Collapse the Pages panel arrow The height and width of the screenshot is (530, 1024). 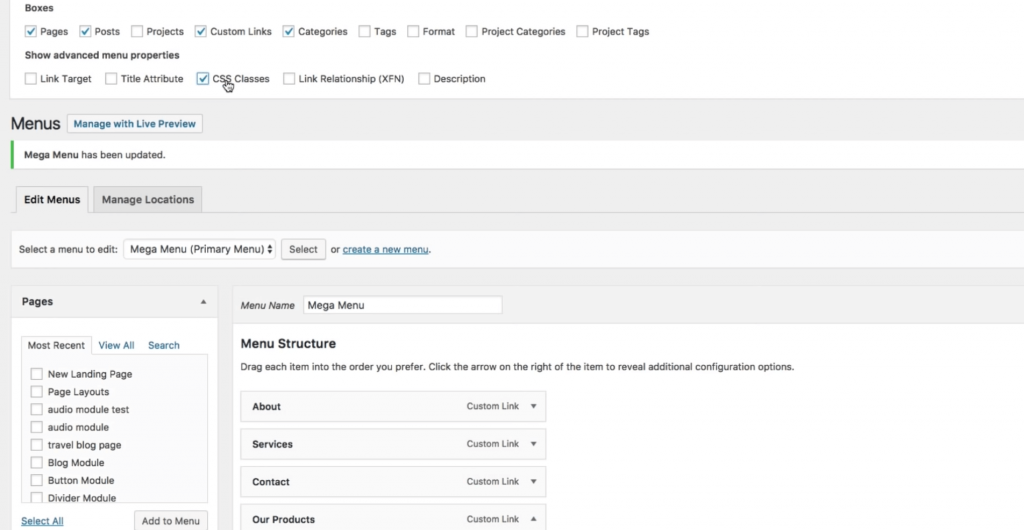pyautogui.click(x=203, y=301)
